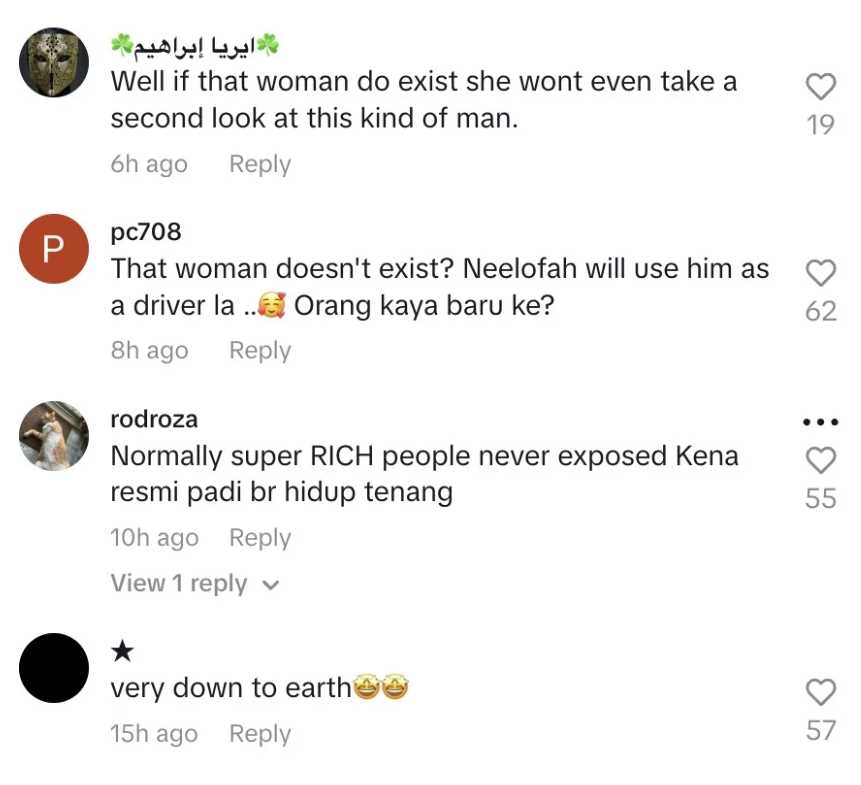Visit the pc708 username profile

(x=146, y=232)
